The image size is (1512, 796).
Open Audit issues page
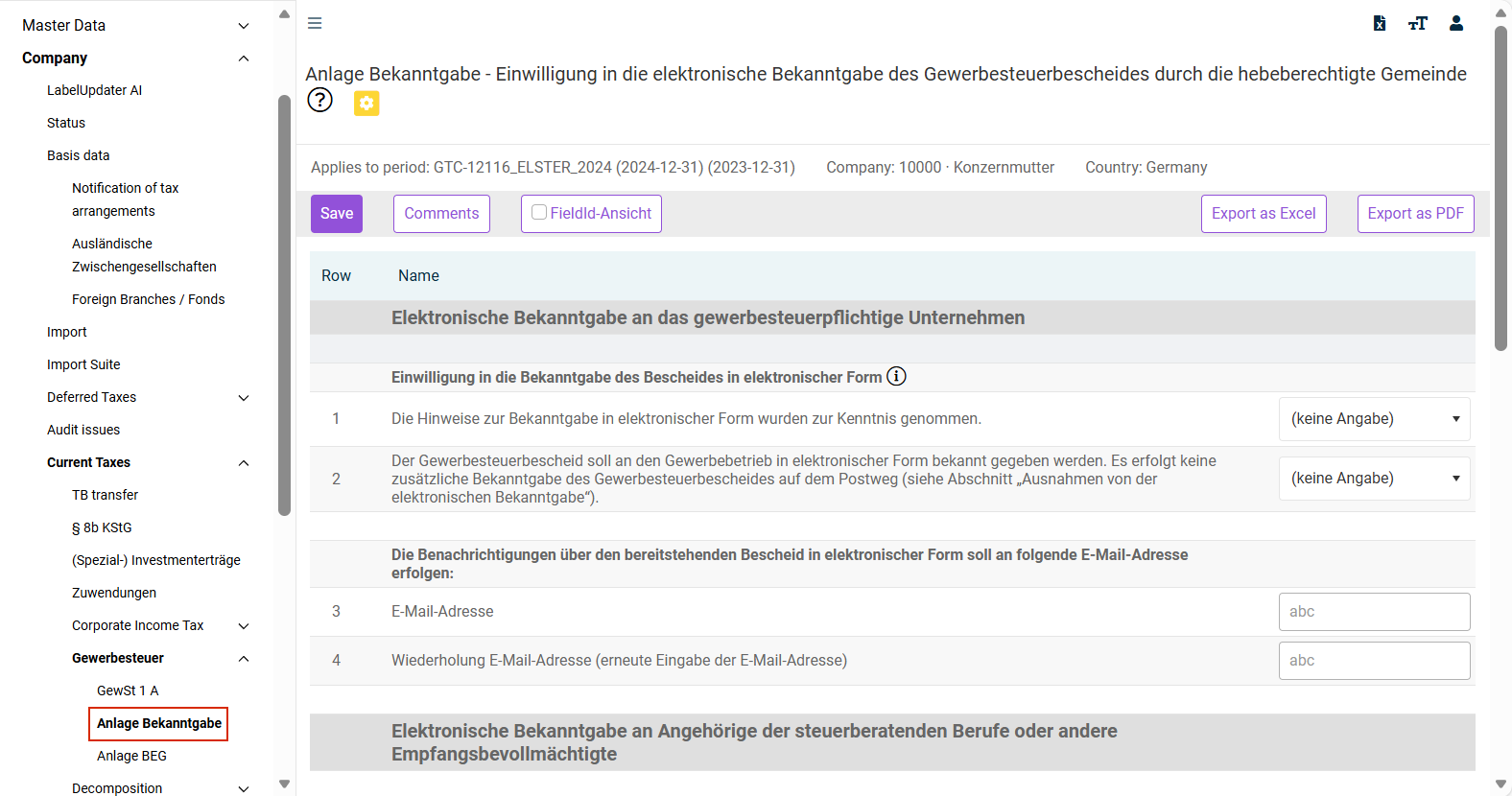[83, 430]
